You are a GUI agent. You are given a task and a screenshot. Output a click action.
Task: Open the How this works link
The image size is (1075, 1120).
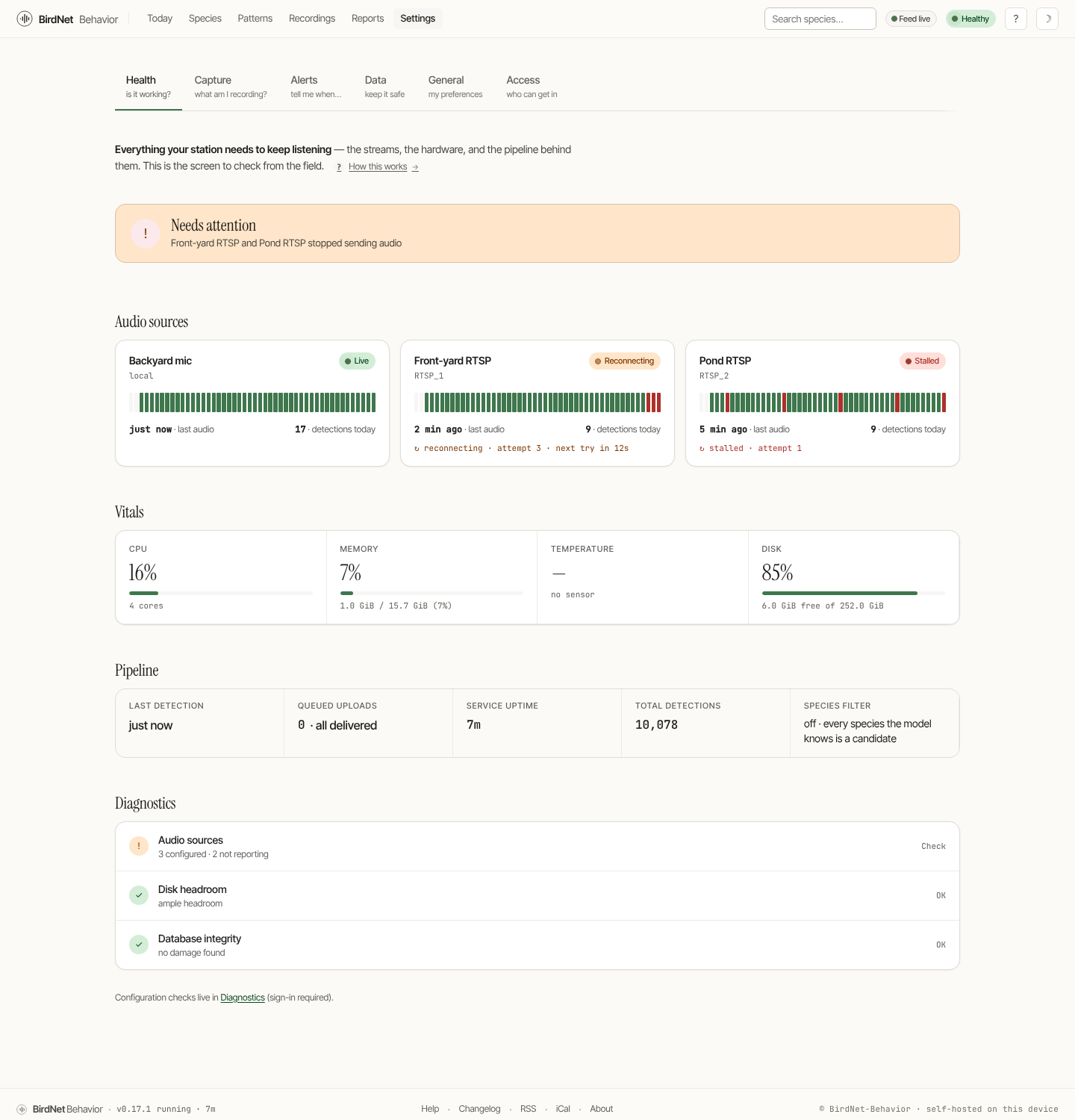click(384, 167)
